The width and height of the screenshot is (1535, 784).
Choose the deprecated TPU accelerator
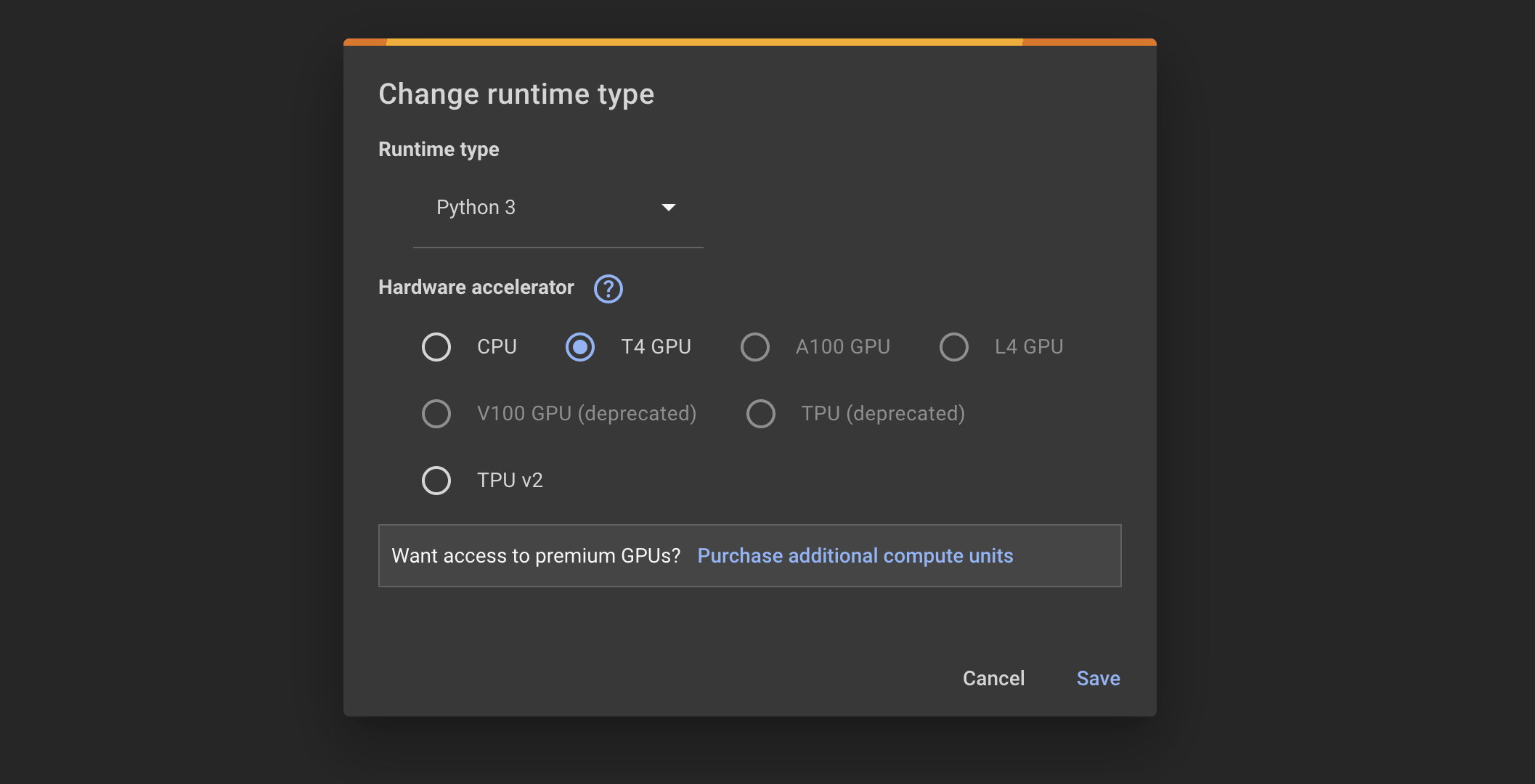click(760, 413)
